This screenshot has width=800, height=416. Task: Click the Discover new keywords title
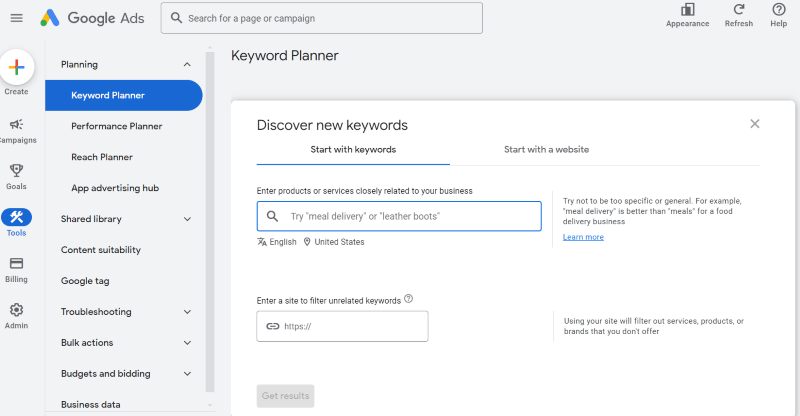point(332,125)
